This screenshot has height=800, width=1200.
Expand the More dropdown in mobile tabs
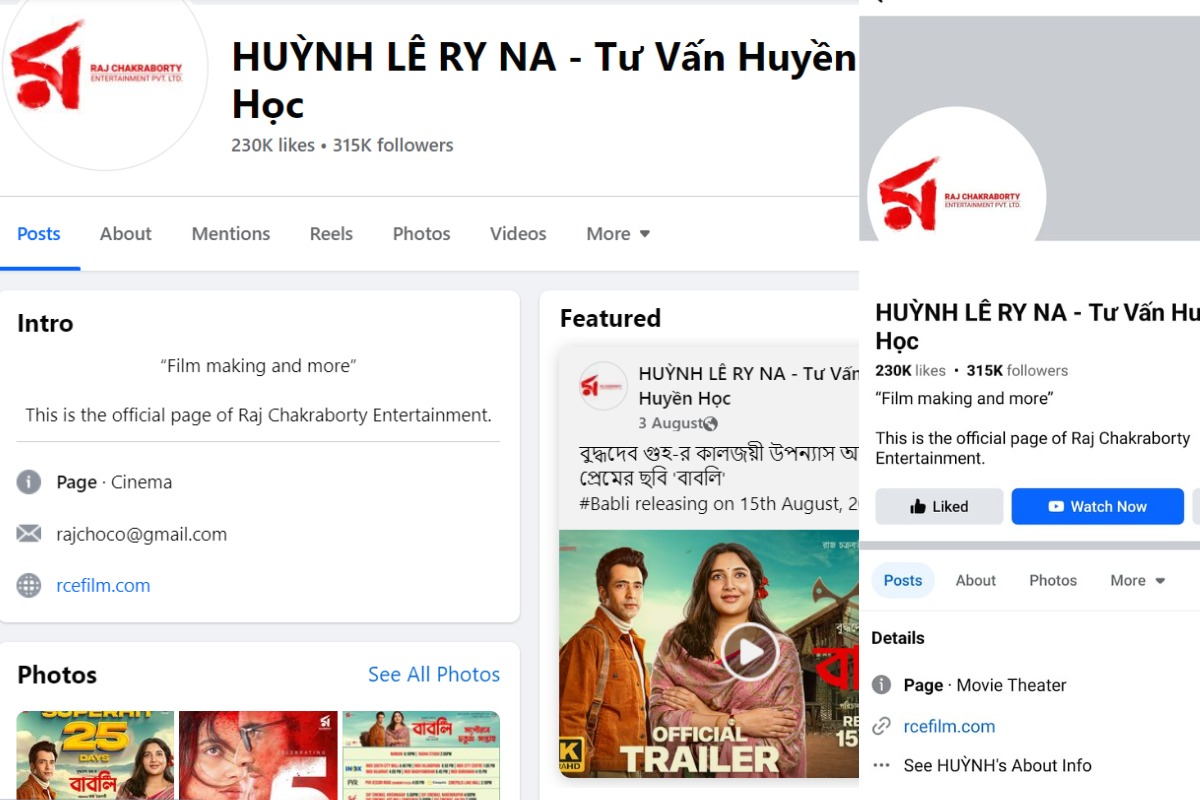tap(1138, 581)
